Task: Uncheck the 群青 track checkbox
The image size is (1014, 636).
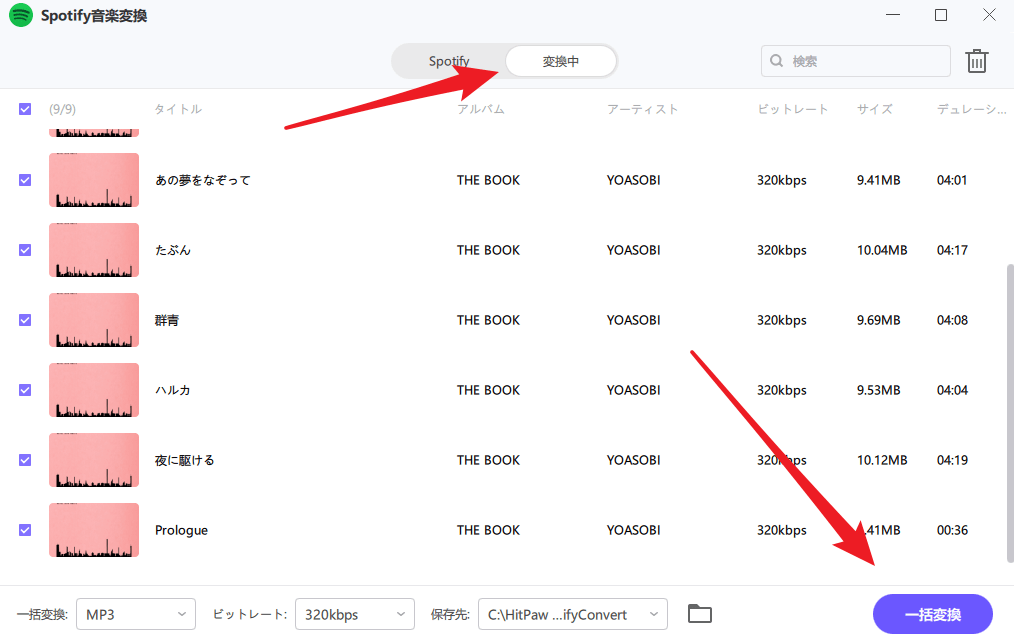Action: [x=25, y=320]
